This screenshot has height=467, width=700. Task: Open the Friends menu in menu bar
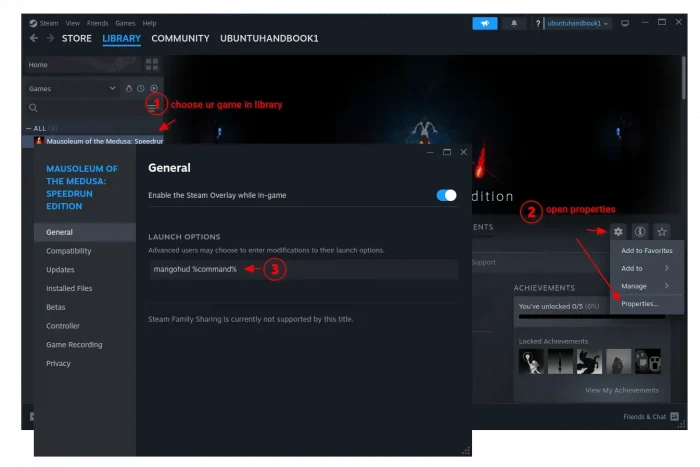click(x=97, y=23)
